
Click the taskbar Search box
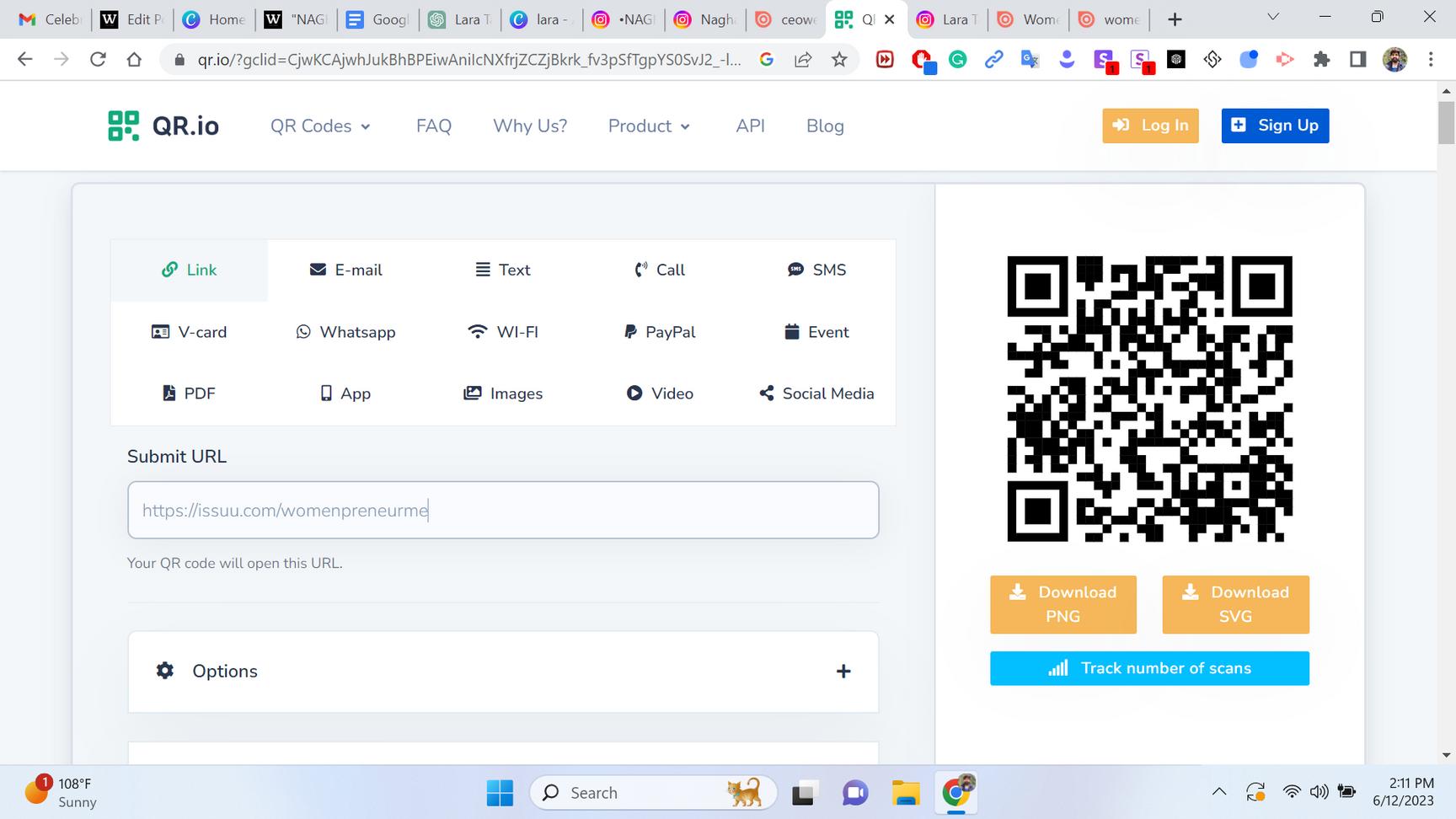tap(653, 793)
